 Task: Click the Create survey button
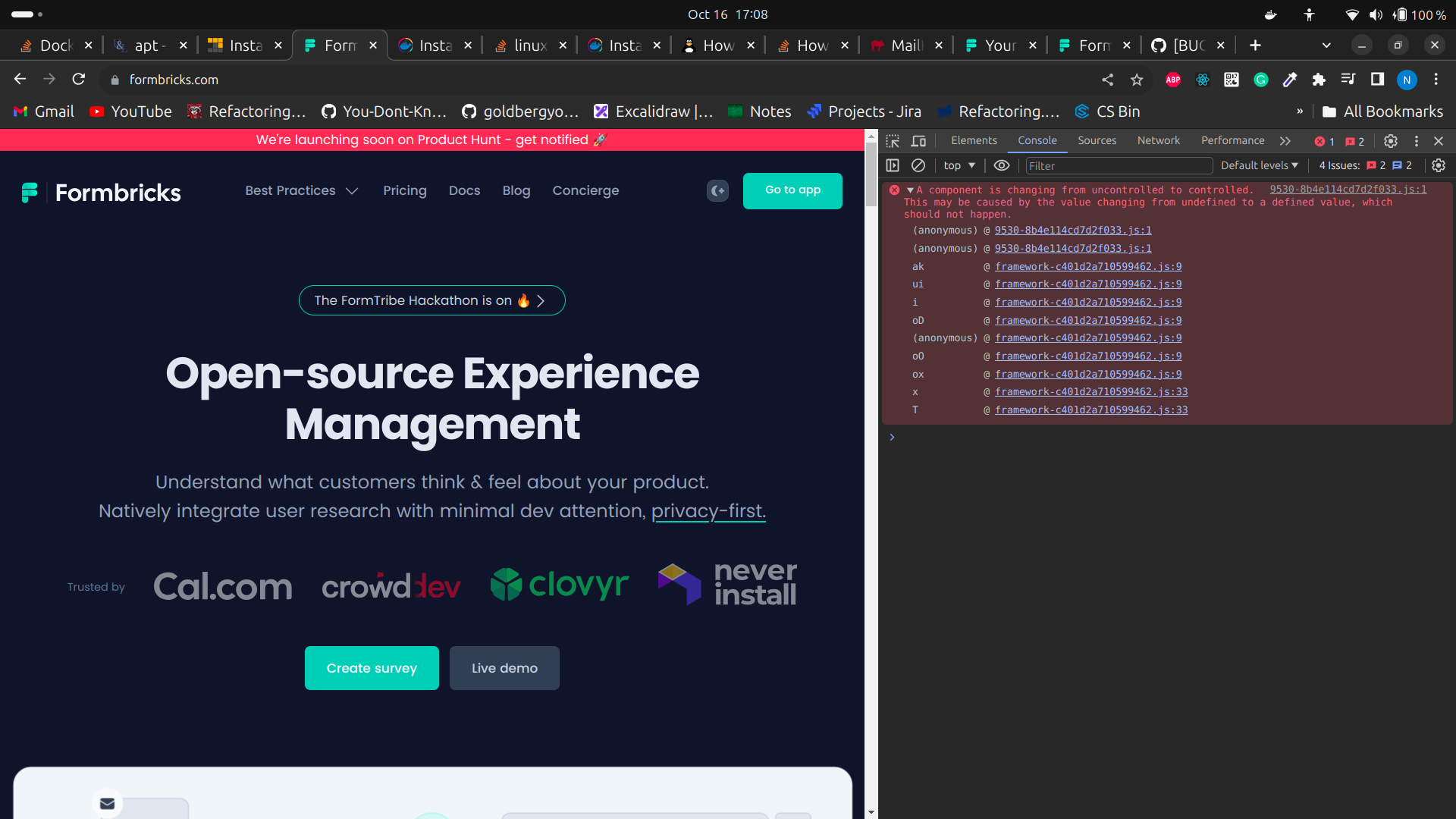pos(371,668)
